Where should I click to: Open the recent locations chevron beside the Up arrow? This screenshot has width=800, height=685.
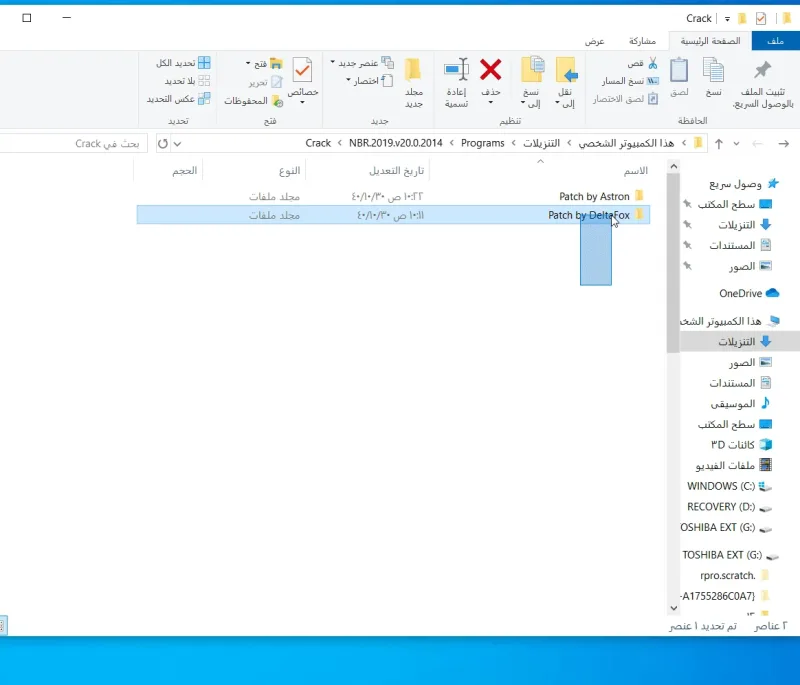point(736,144)
